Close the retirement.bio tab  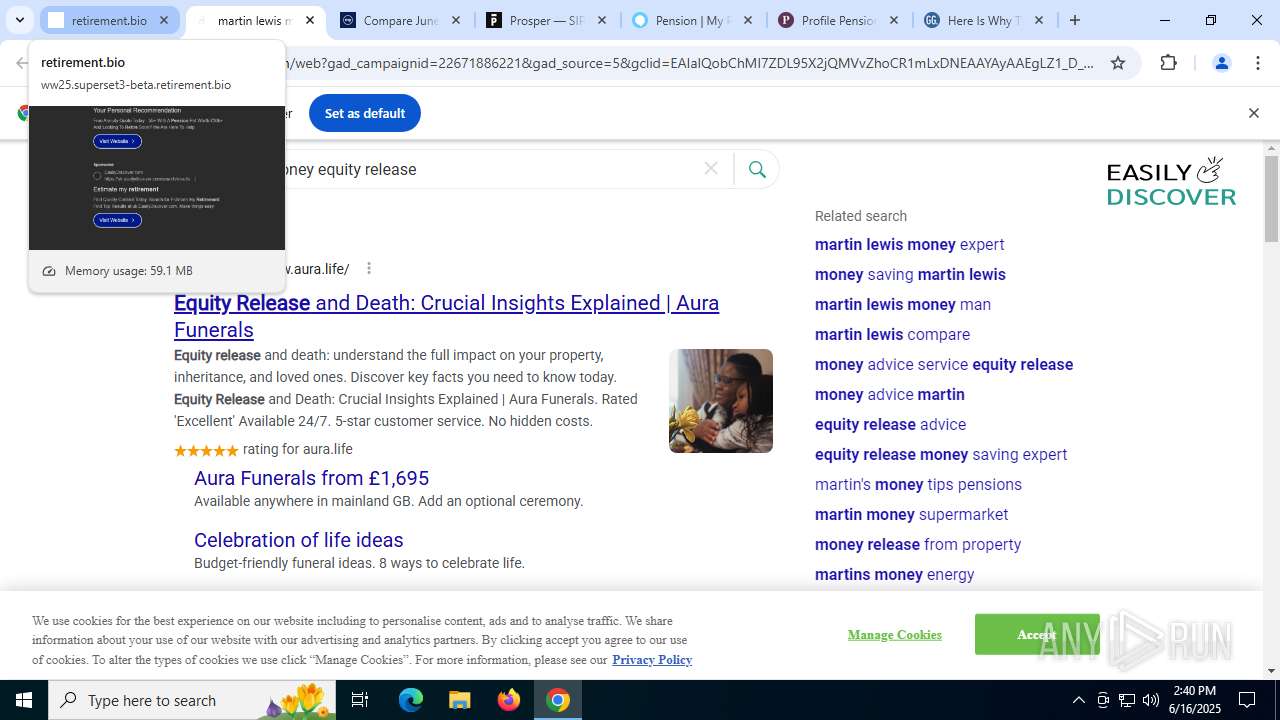click(164, 20)
